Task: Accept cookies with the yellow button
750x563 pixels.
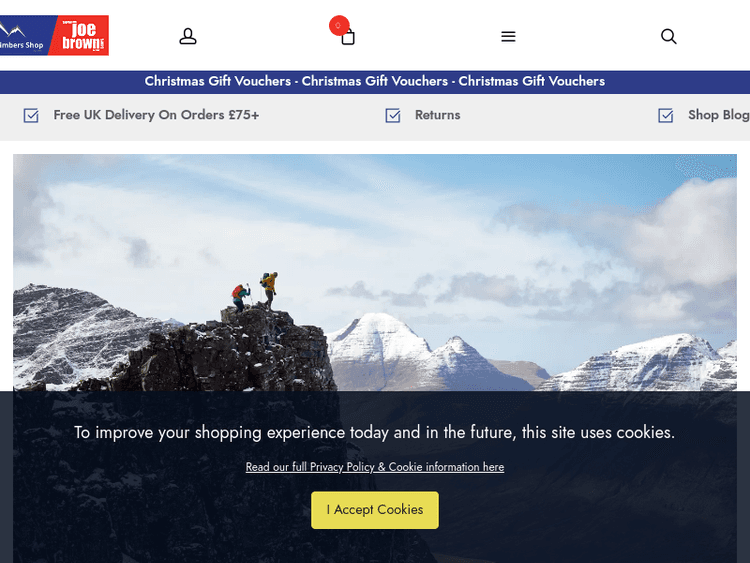Action: [x=375, y=510]
